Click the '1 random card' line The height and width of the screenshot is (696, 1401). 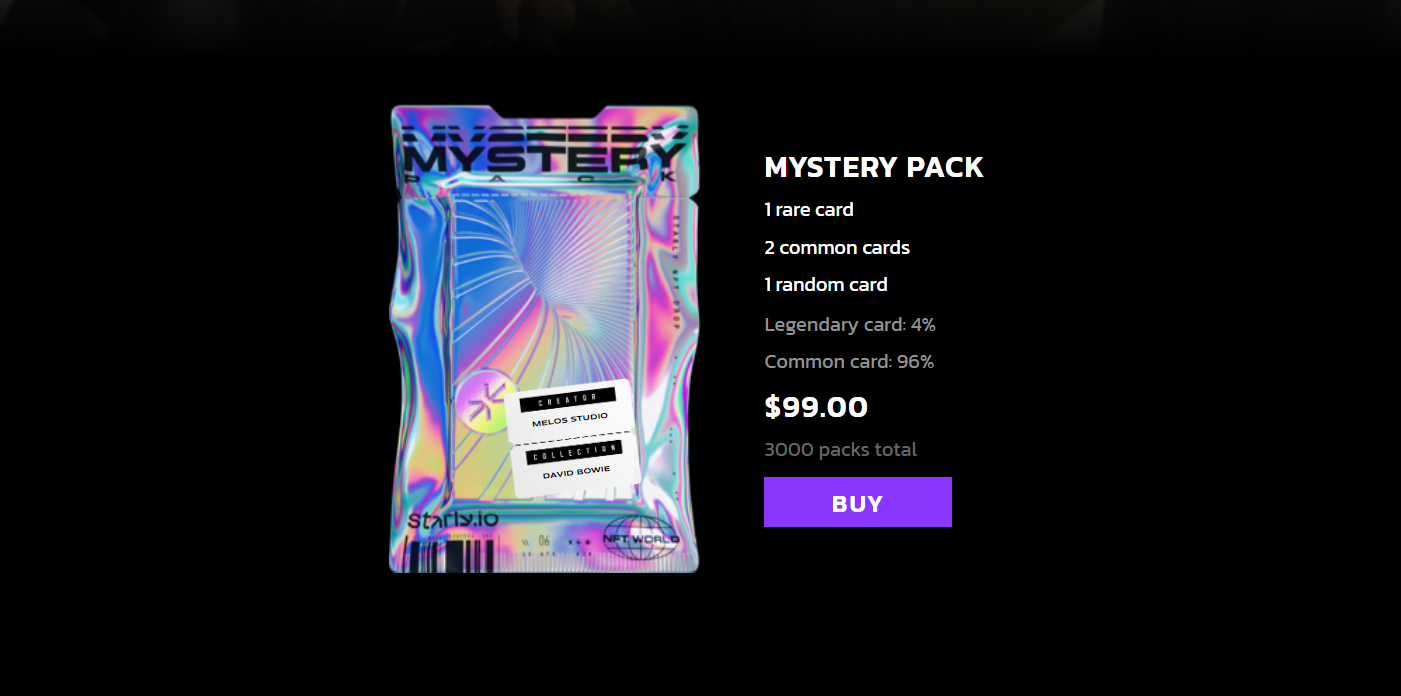coord(825,285)
